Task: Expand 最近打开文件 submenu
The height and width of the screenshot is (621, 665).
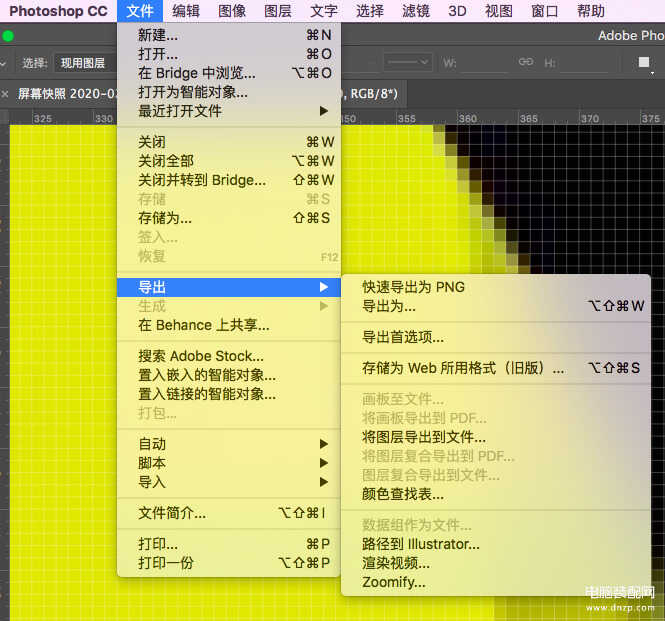Action: 229,111
